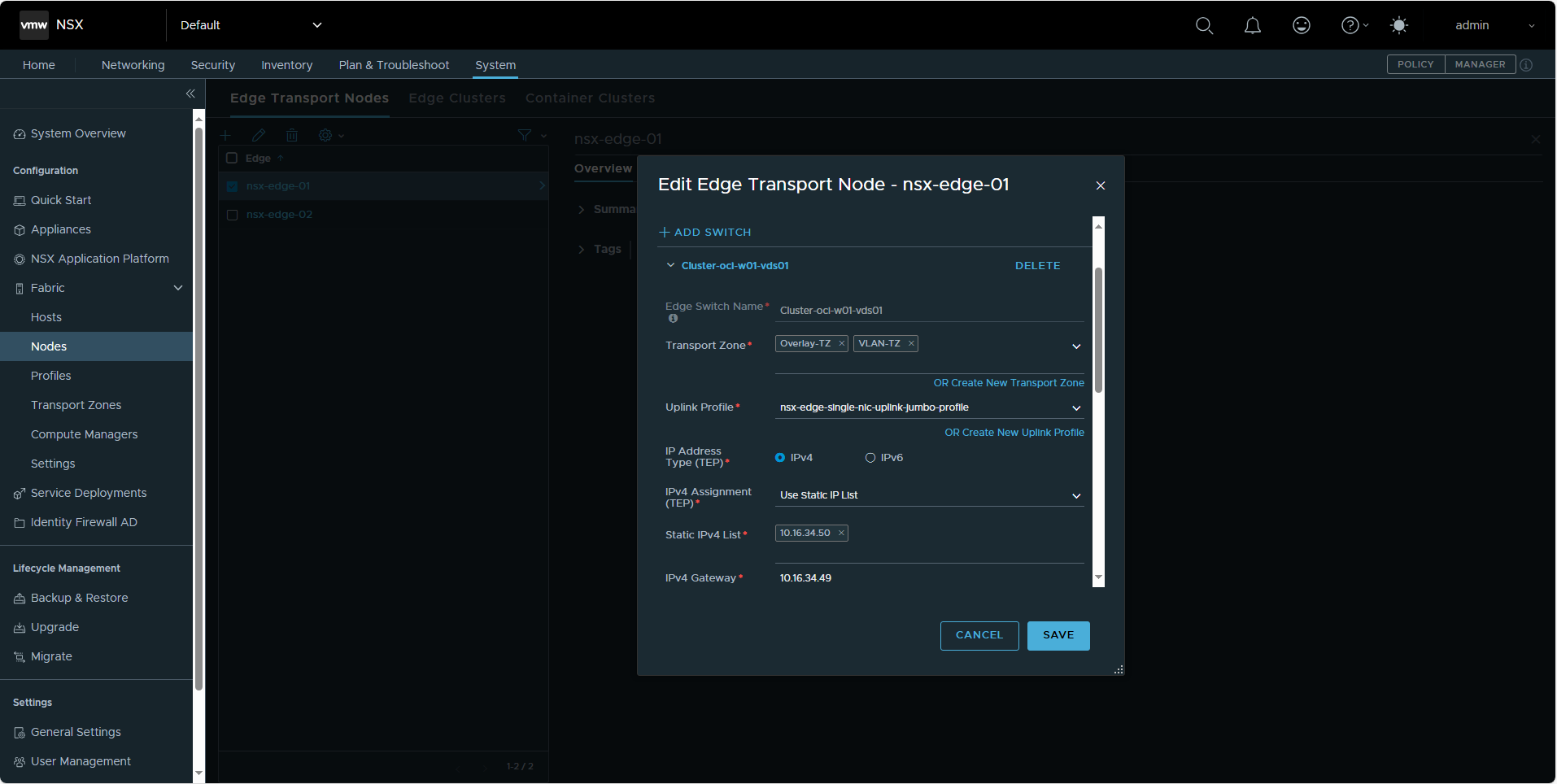Screen dimensions: 1557x784
Task: Remove the Overlay-TZ transport zone tag
Action: 842,344
